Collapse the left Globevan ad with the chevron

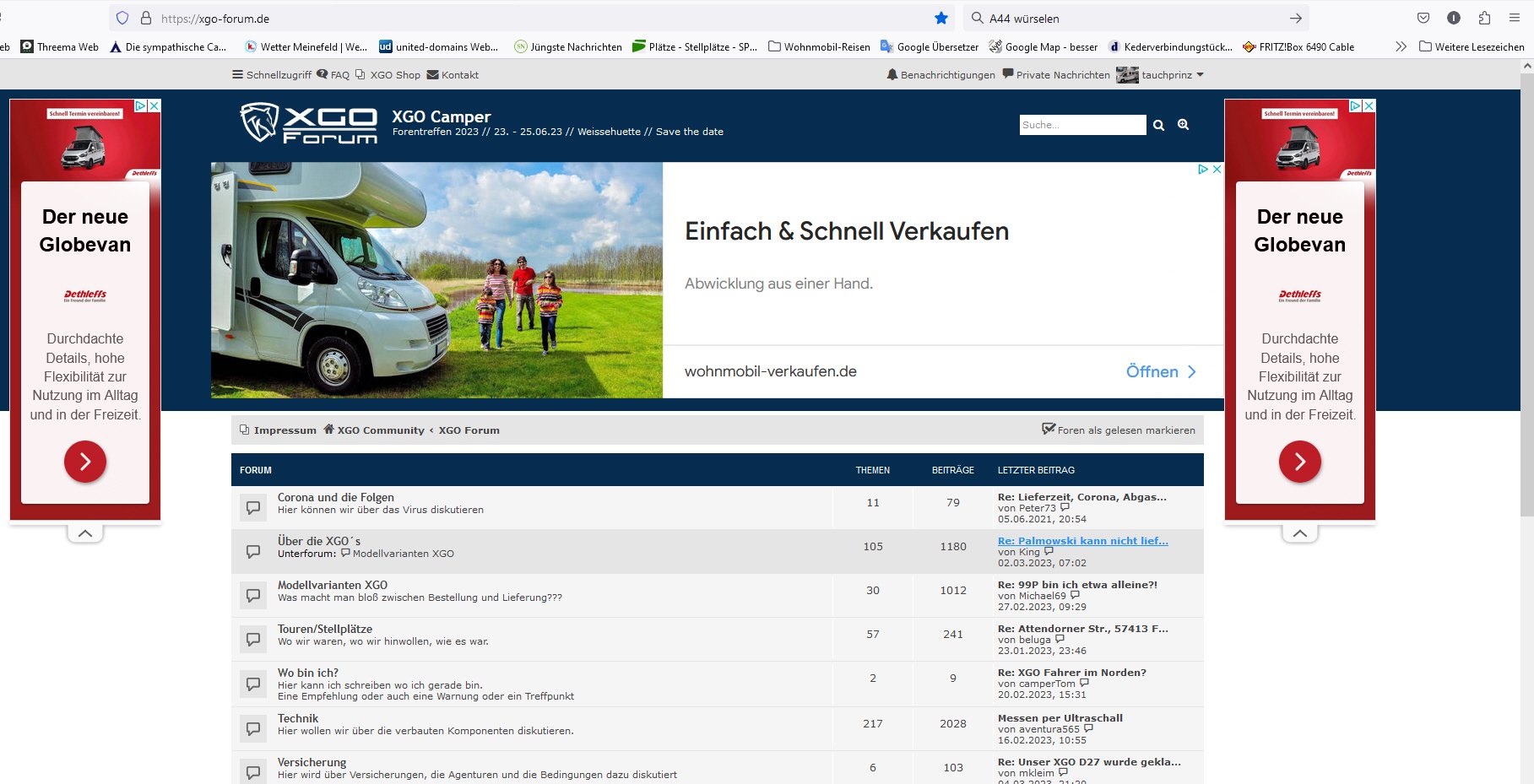(85, 533)
